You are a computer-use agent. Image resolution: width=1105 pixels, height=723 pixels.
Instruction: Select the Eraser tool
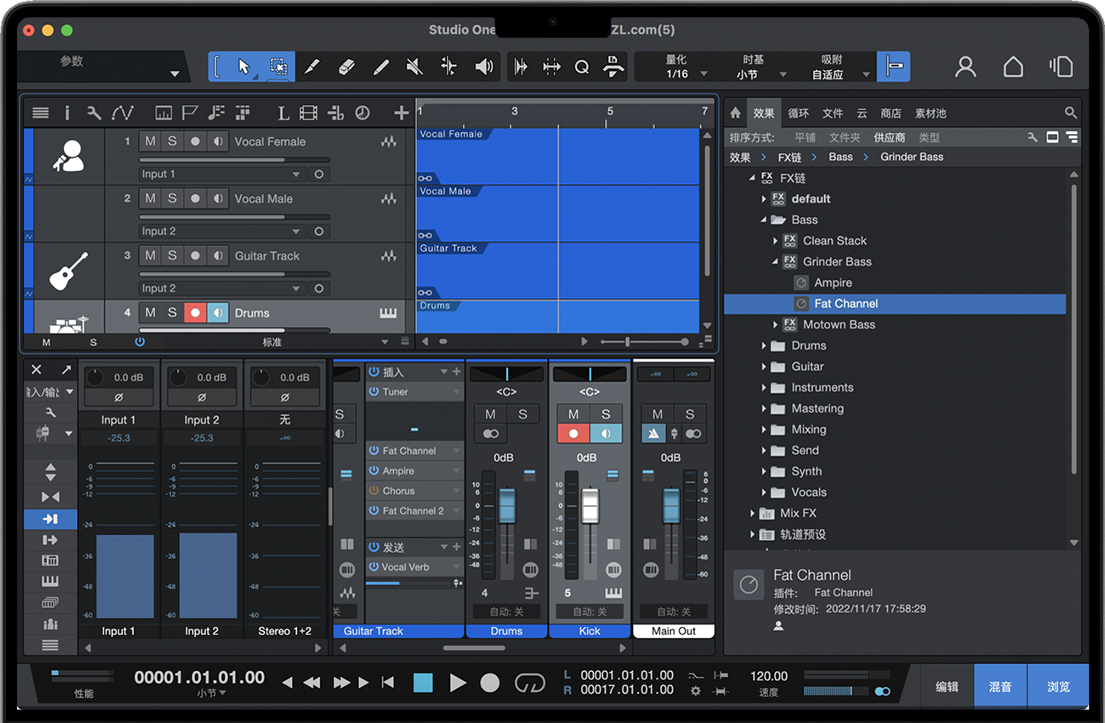[346, 67]
